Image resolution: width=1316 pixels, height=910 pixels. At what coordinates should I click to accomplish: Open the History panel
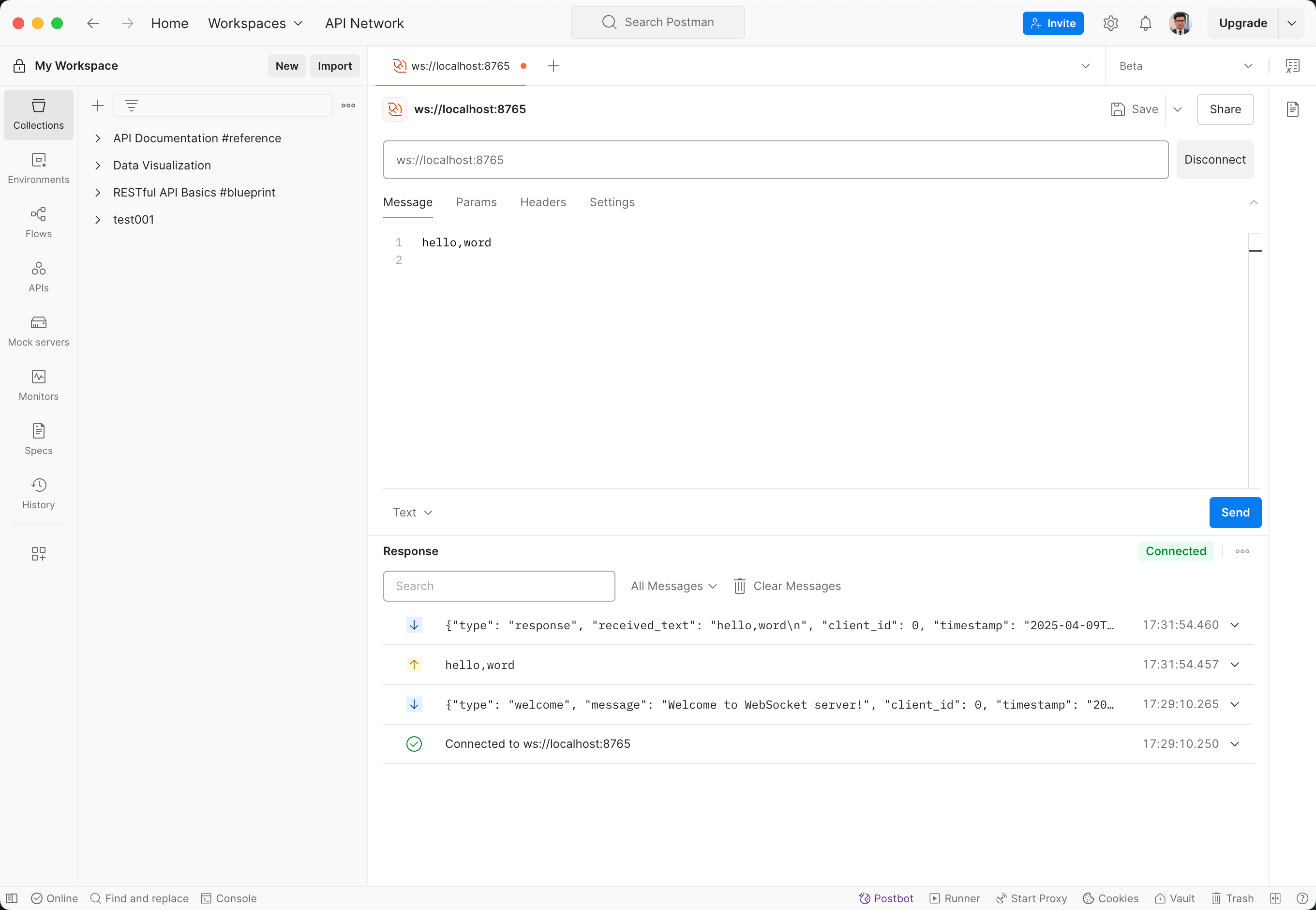pos(38,493)
